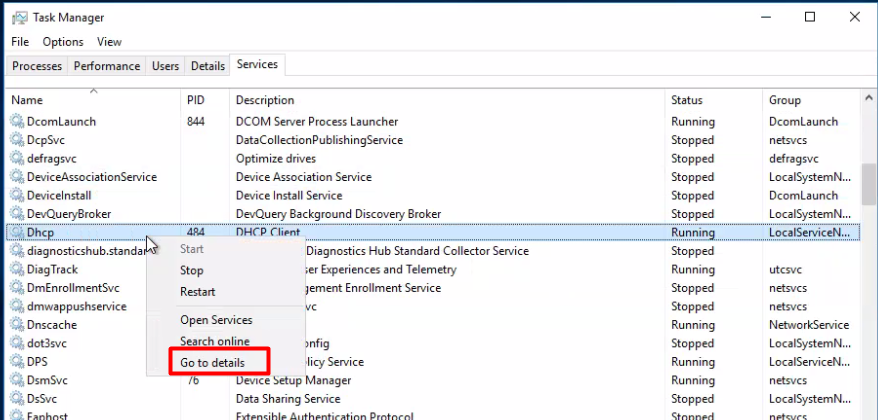Select the DmEnrollmentSvc service name
The height and width of the screenshot is (420, 878).
(x=73, y=288)
